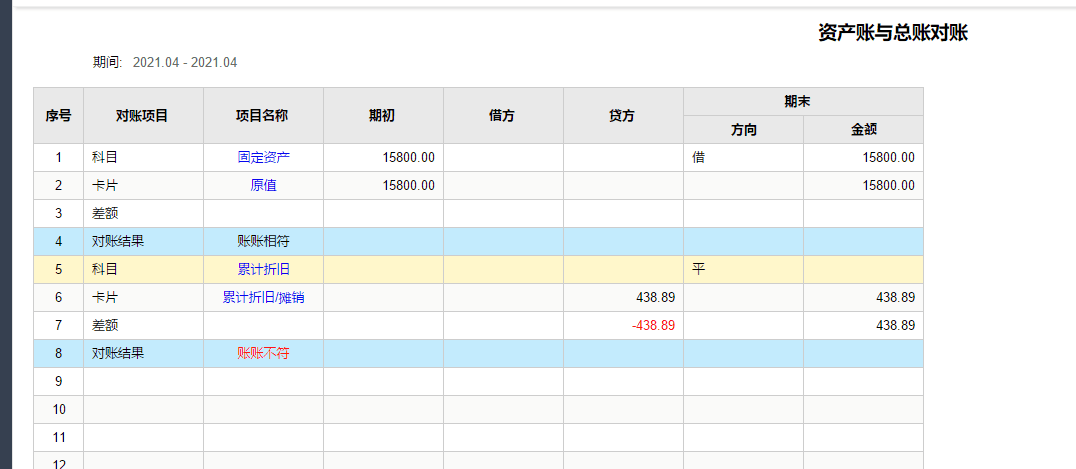
Task: Open the 累计折旧 subject link
Action: pyautogui.click(x=264, y=269)
